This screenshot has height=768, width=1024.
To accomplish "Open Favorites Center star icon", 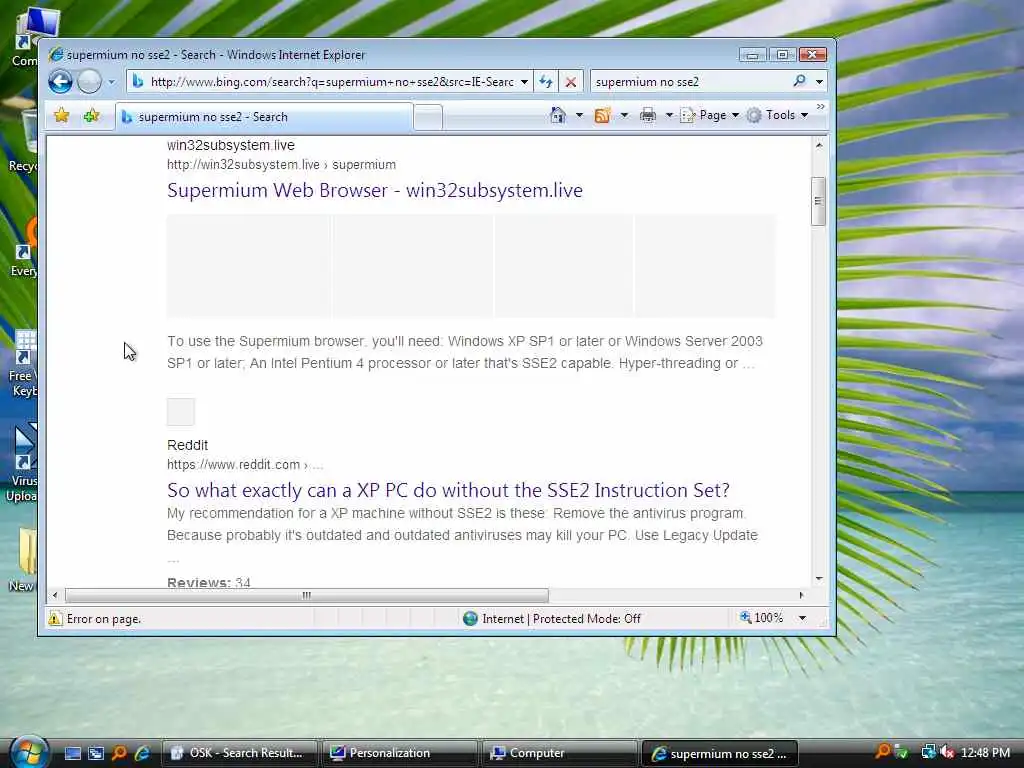I will click(x=61, y=116).
